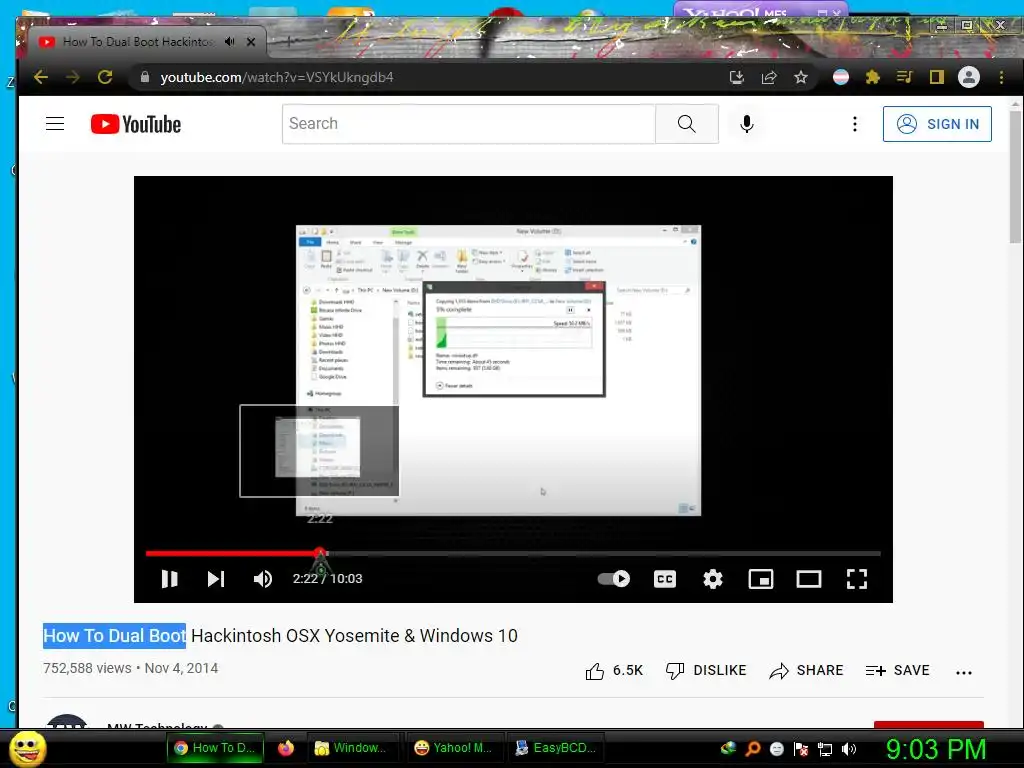
Task: Open Firefox from the taskbar
Action: [285, 748]
